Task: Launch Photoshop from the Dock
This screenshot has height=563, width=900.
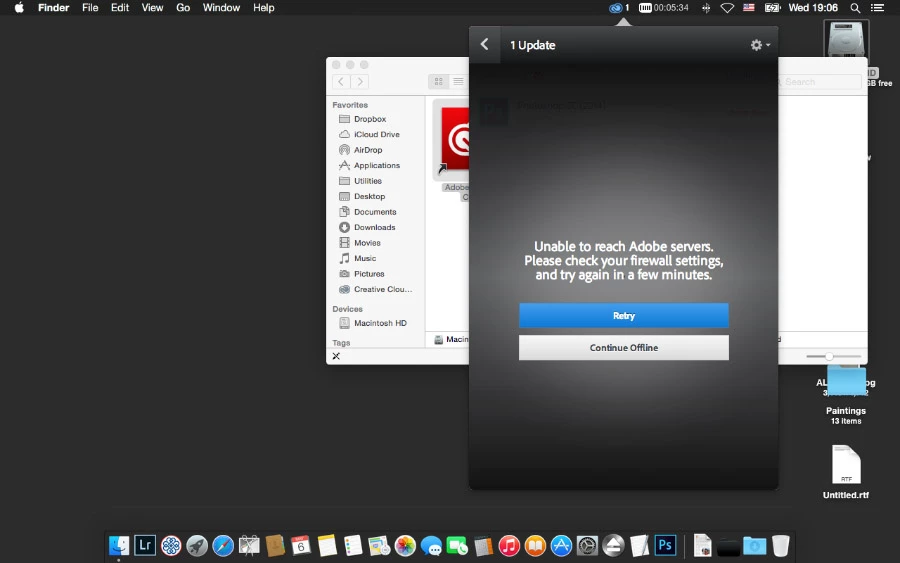Action: coord(665,545)
